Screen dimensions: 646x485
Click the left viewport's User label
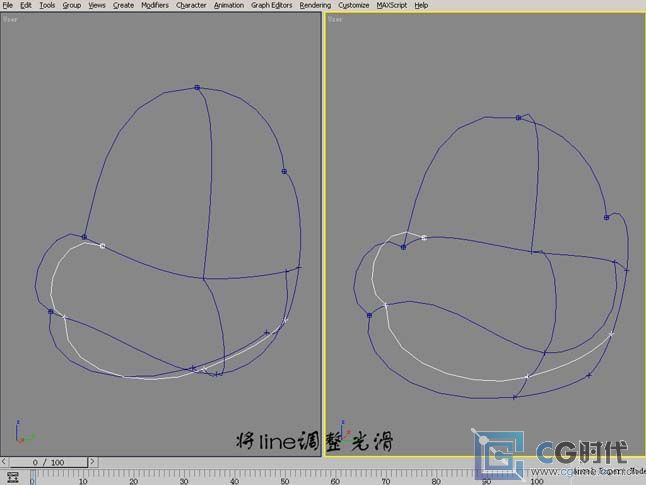coord(11,18)
